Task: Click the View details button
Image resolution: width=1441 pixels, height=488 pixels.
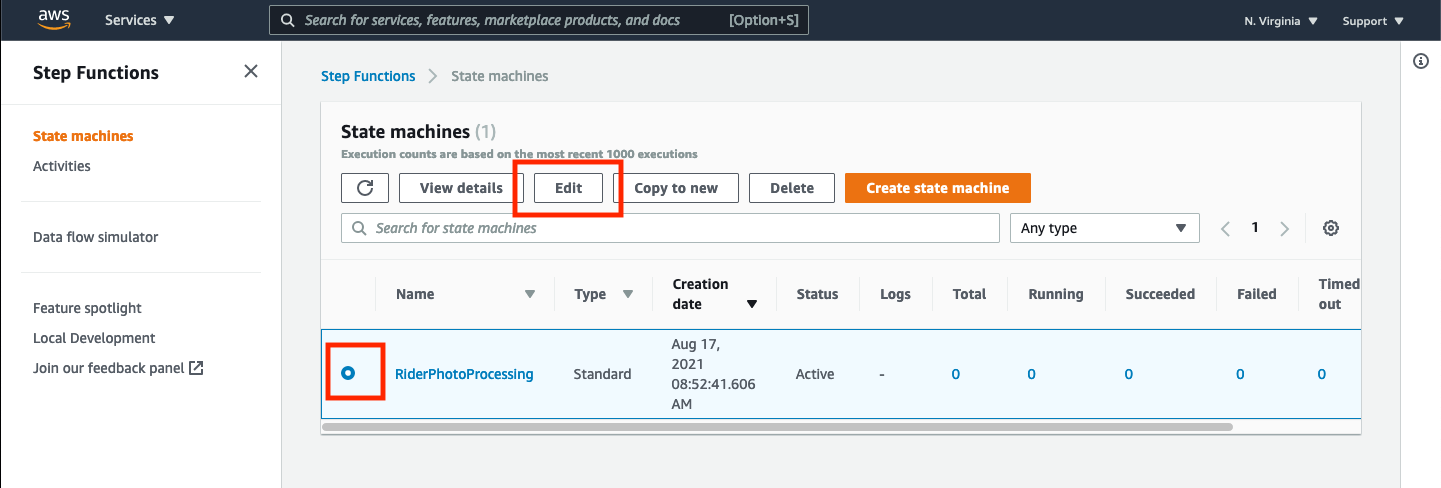Action: coord(461,188)
